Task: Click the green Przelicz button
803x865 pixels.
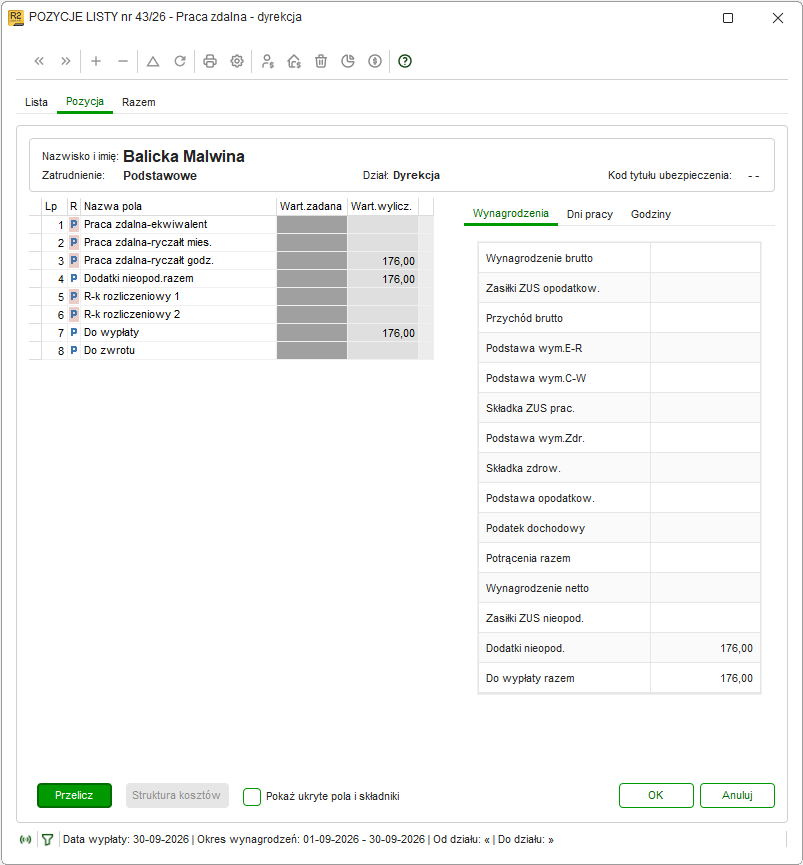Action: [x=74, y=795]
